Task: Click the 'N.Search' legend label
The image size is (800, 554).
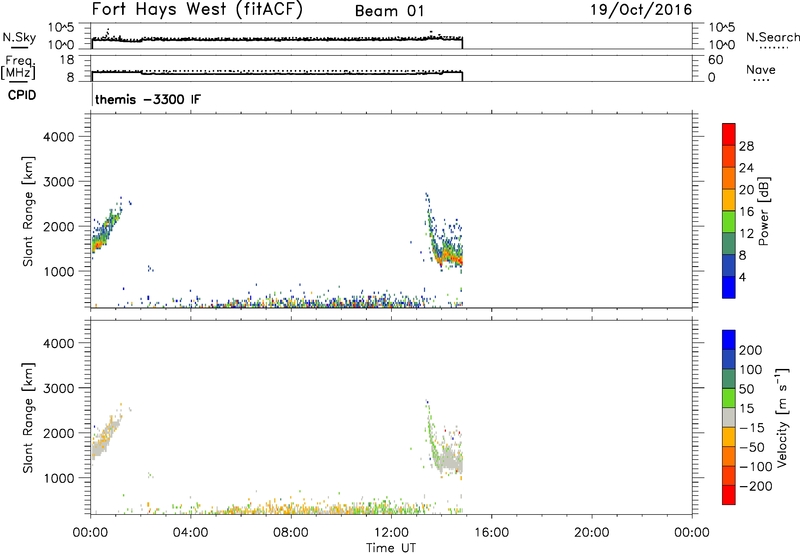Action: [772, 37]
